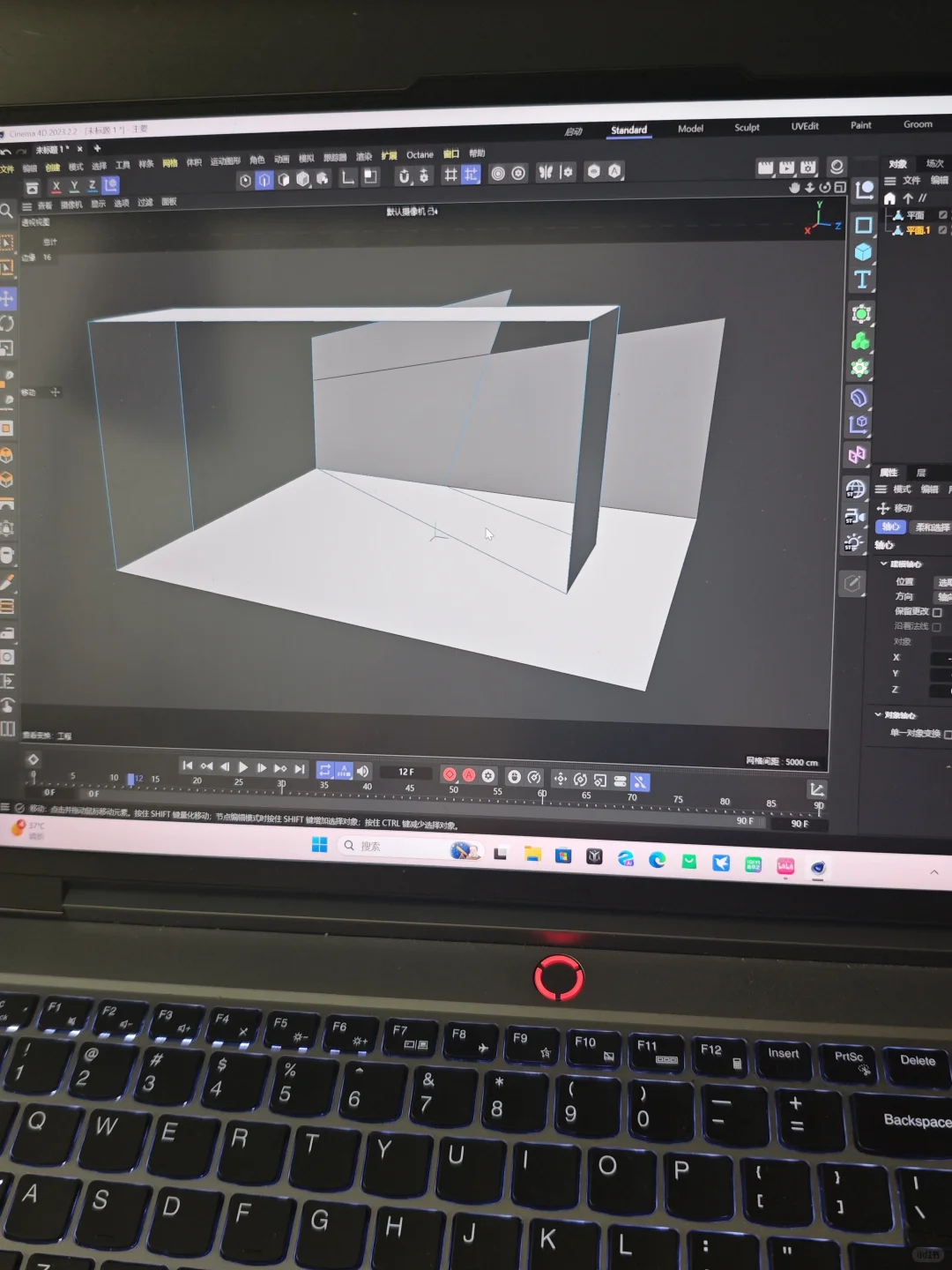Activate the Edges mode icon
The image size is (952, 1270).
coord(264,180)
